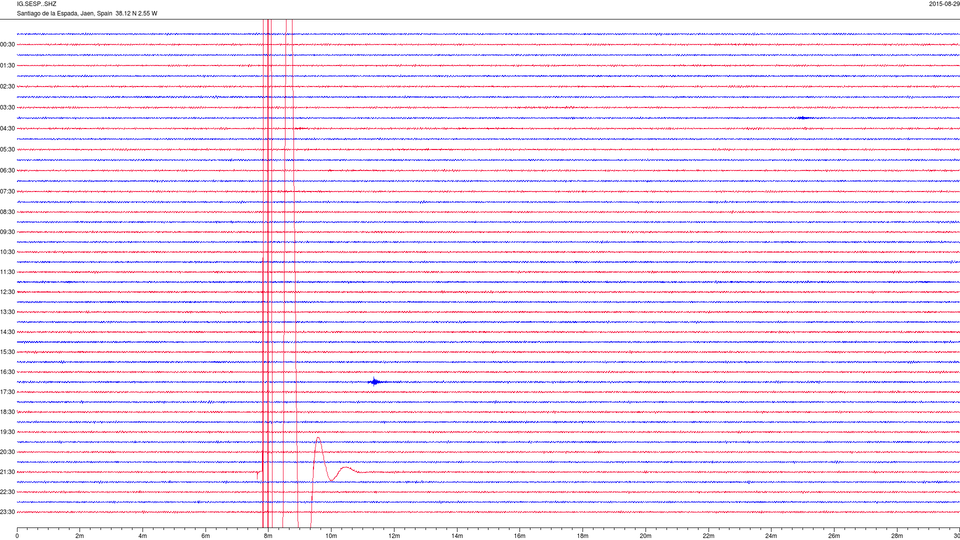Click the 12m tick on the minute axis
This screenshot has width=960, height=540.
click(x=394, y=536)
